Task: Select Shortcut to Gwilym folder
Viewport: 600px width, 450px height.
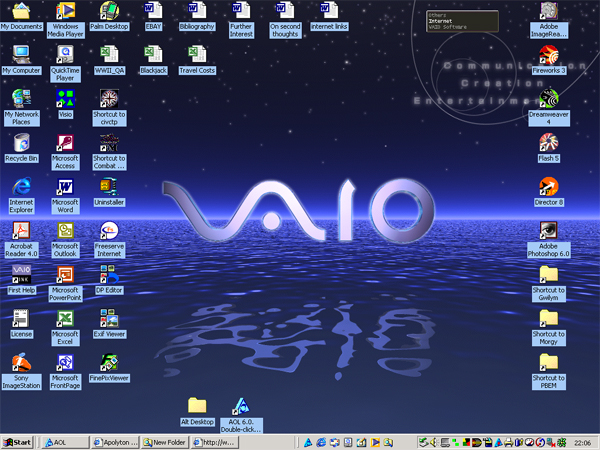Action: pyautogui.click(x=549, y=275)
